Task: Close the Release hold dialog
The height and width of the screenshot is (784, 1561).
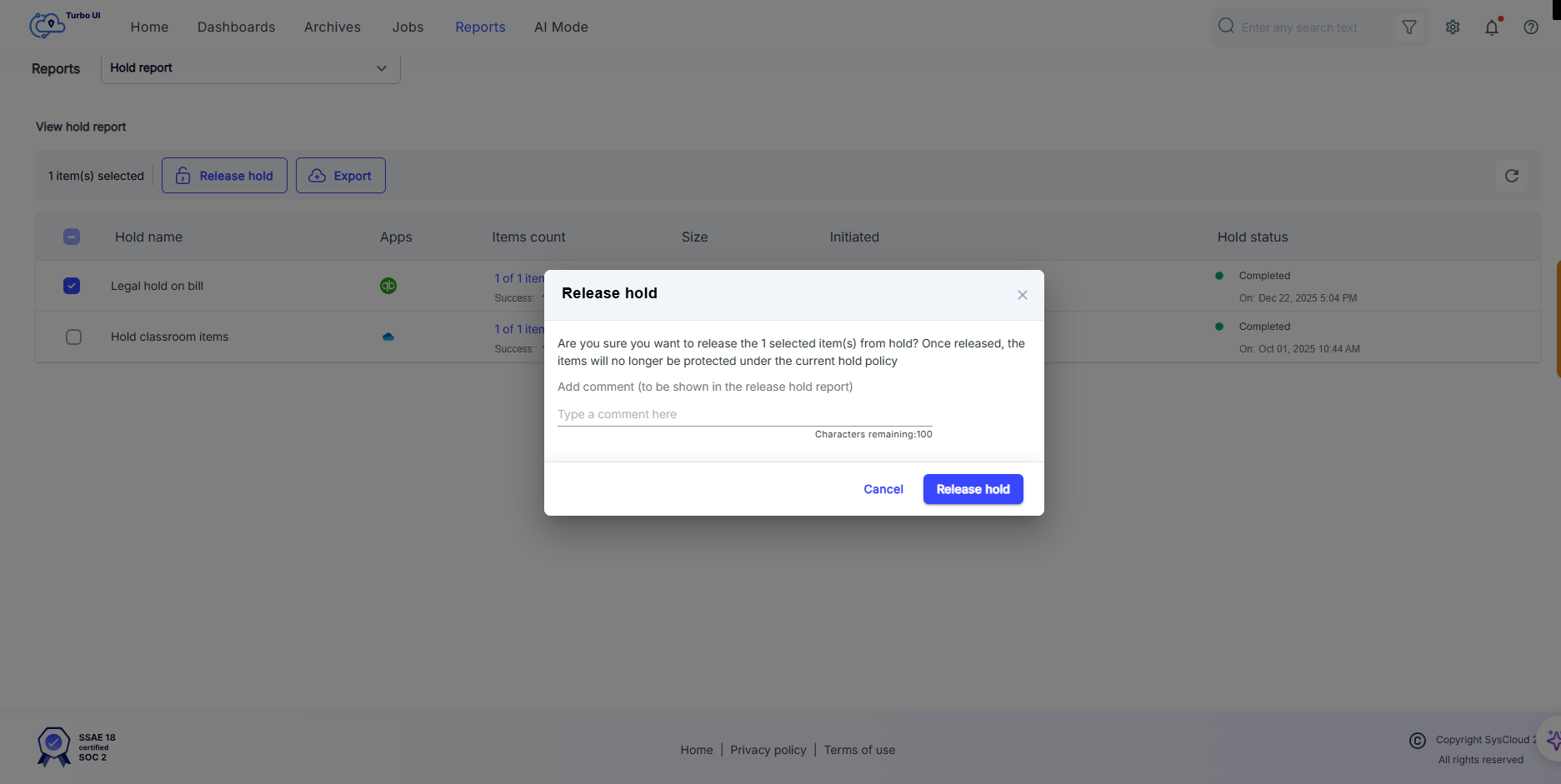Action: [x=1023, y=295]
